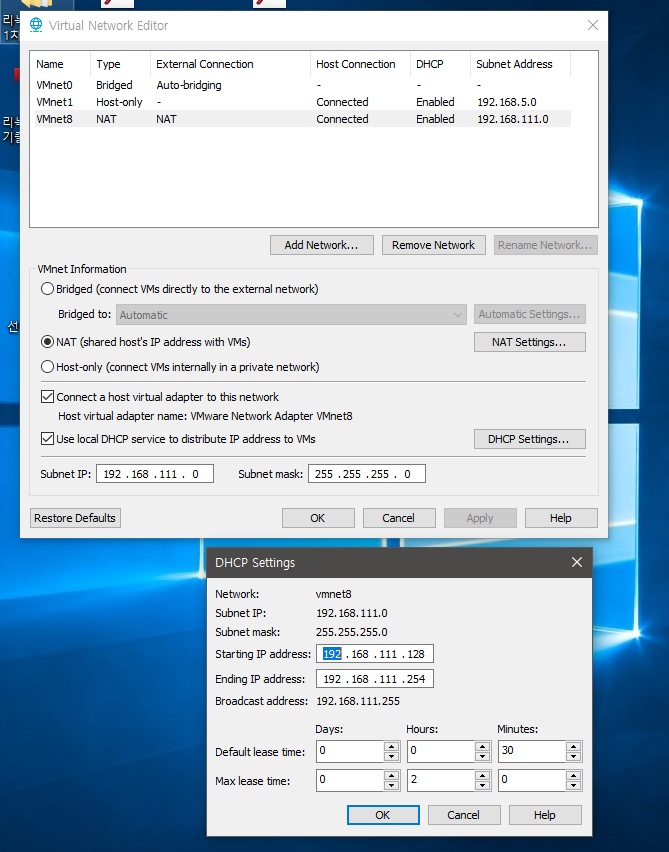669x852 pixels.
Task: Open Automatic Settings dialog
Action: coord(529,314)
